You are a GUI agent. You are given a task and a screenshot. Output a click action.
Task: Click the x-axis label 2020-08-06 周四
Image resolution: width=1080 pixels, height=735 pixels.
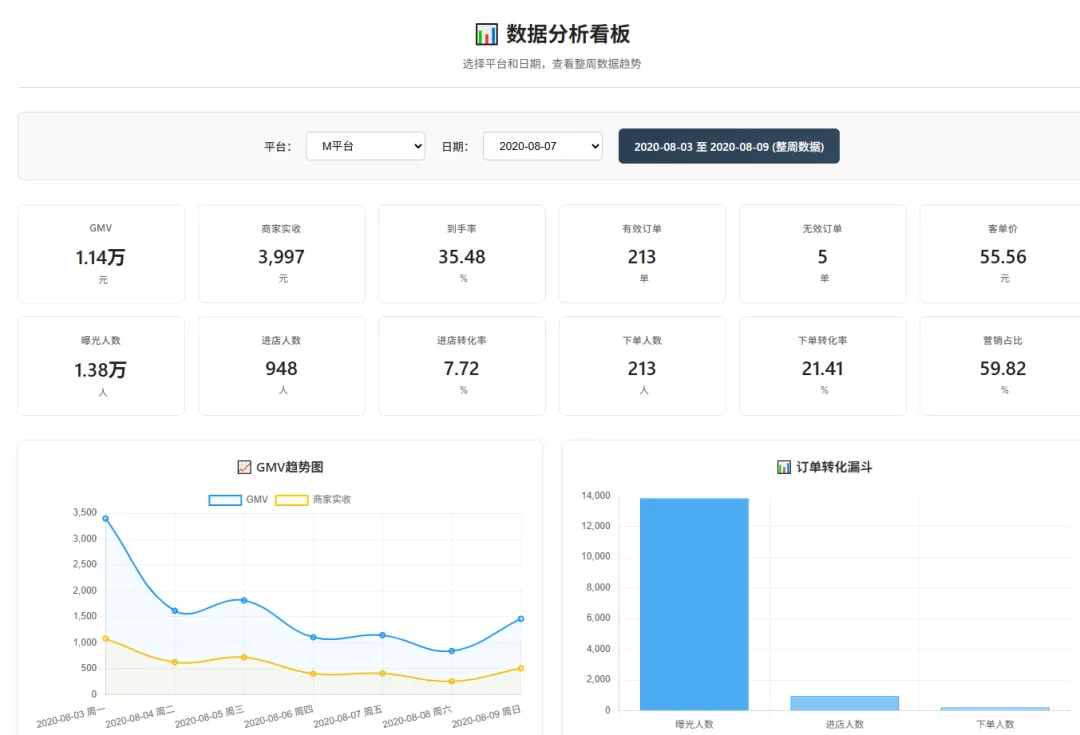pyautogui.click(x=279, y=716)
